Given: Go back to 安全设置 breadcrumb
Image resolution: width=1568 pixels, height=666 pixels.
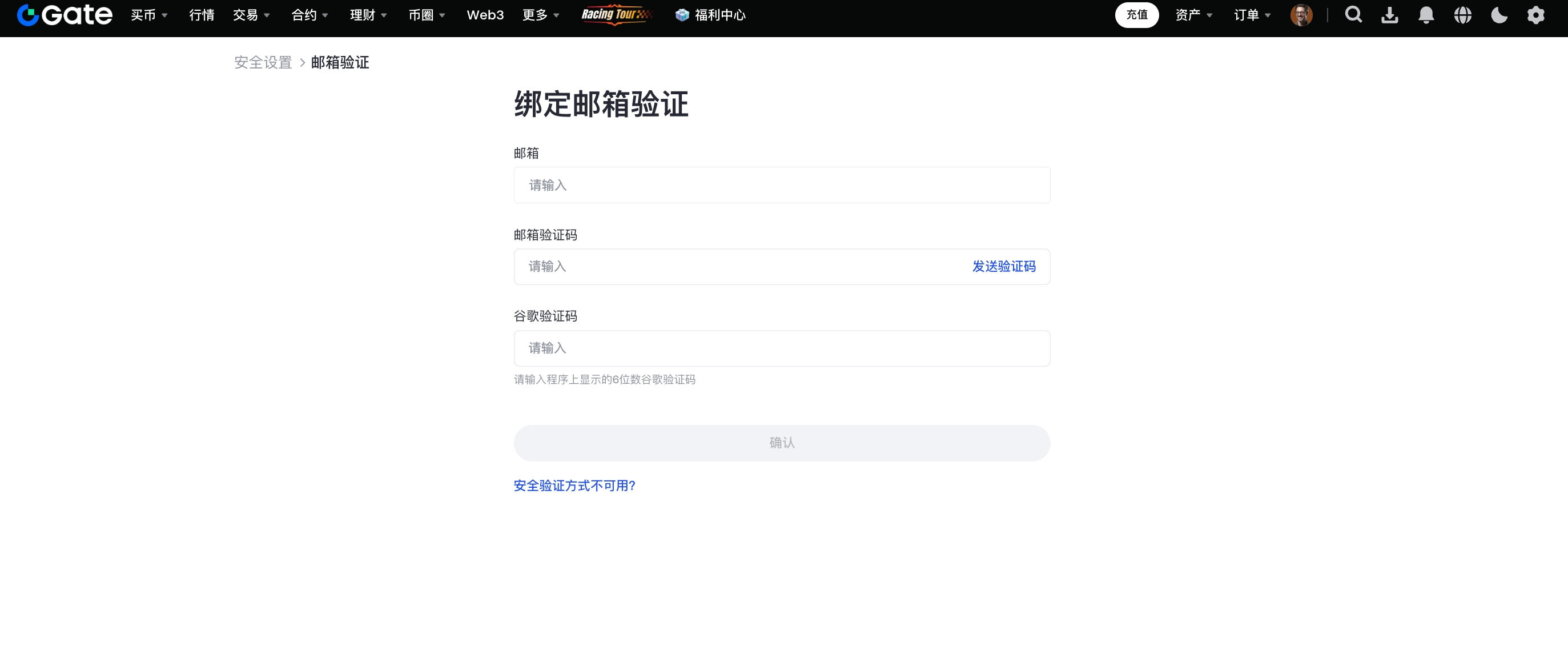Looking at the screenshot, I should [x=263, y=62].
